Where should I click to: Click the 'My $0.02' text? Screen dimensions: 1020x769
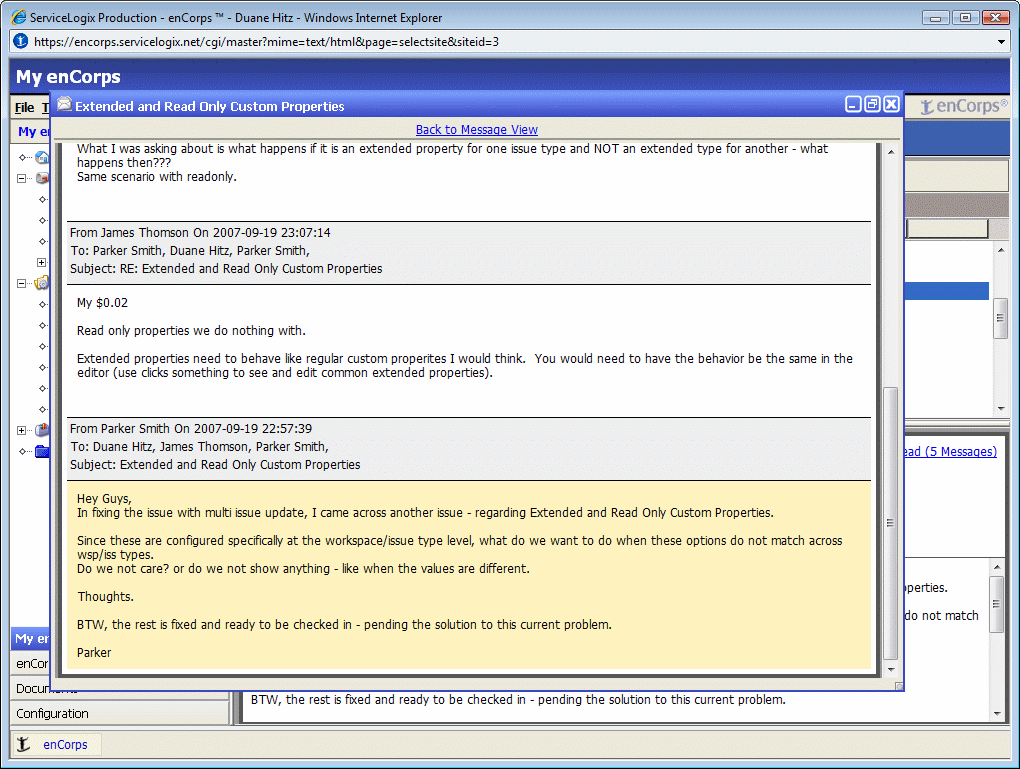tap(102, 303)
